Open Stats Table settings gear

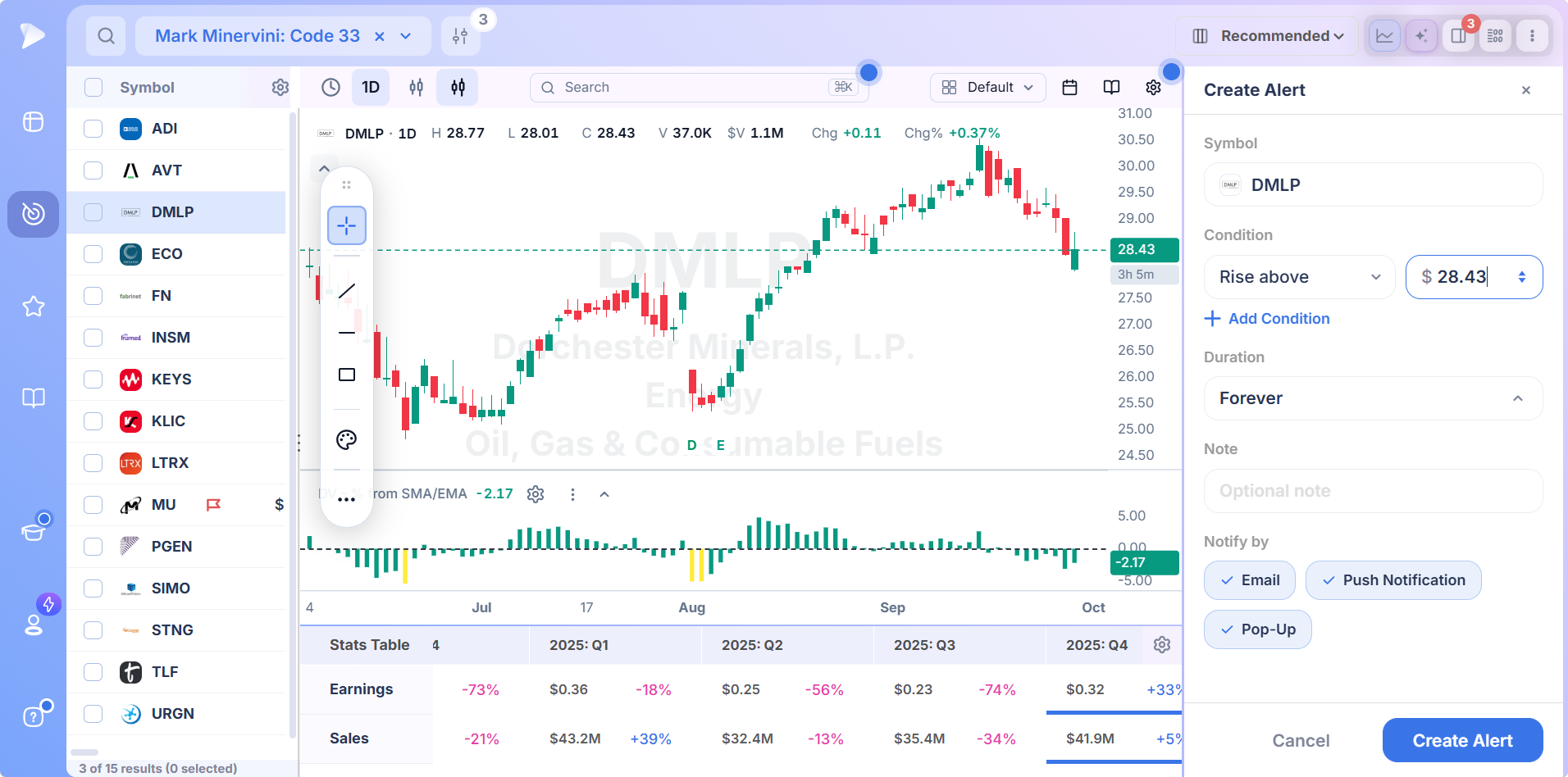[1162, 645]
